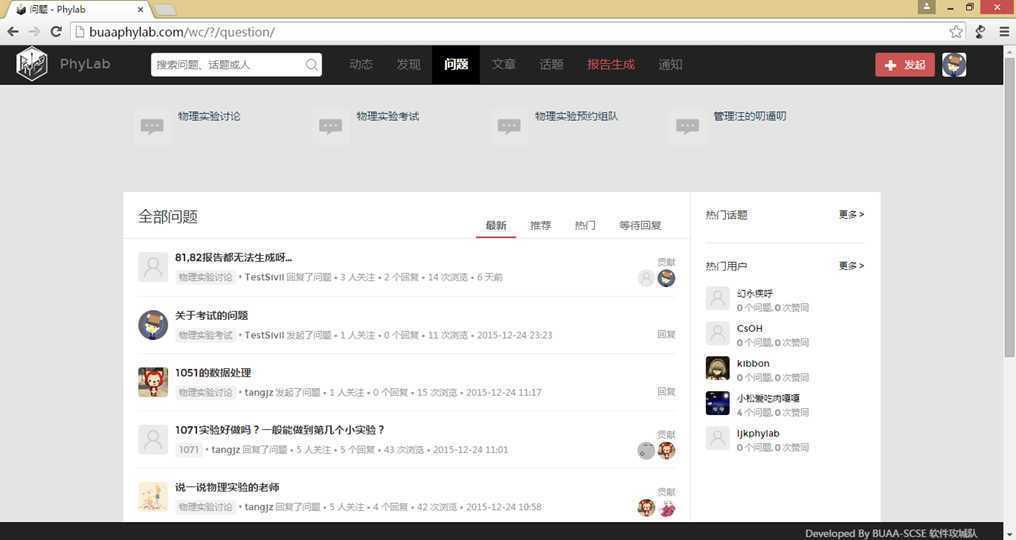The image size is (1016, 540).
Task: Click the browser extension icon beside star
Action: coord(980,32)
